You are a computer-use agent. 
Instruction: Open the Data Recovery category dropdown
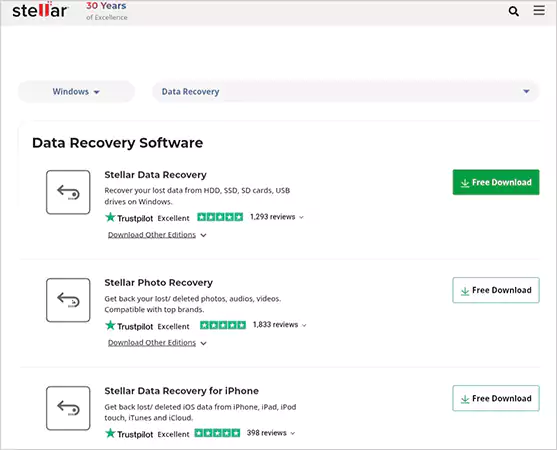point(345,92)
